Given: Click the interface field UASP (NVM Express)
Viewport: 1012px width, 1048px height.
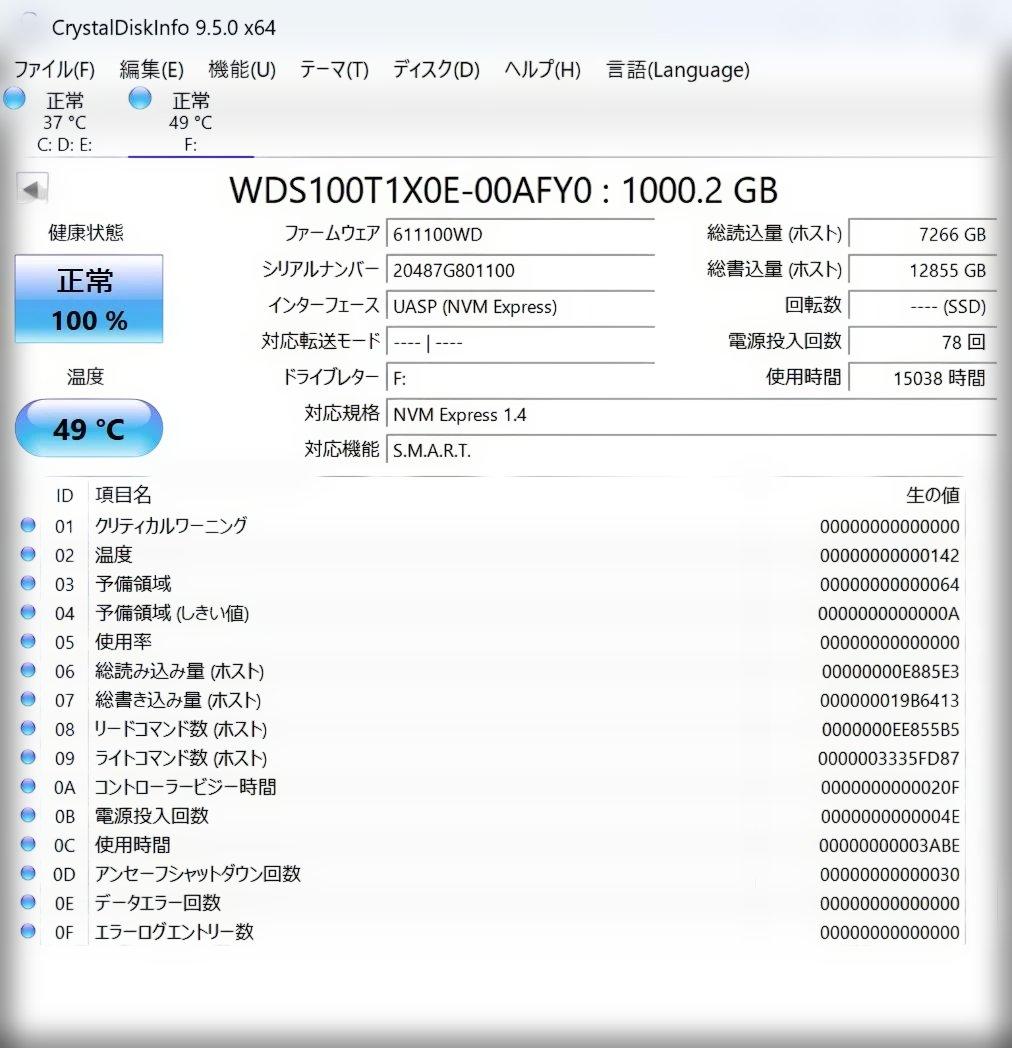Looking at the screenshot, I should 520,307.
